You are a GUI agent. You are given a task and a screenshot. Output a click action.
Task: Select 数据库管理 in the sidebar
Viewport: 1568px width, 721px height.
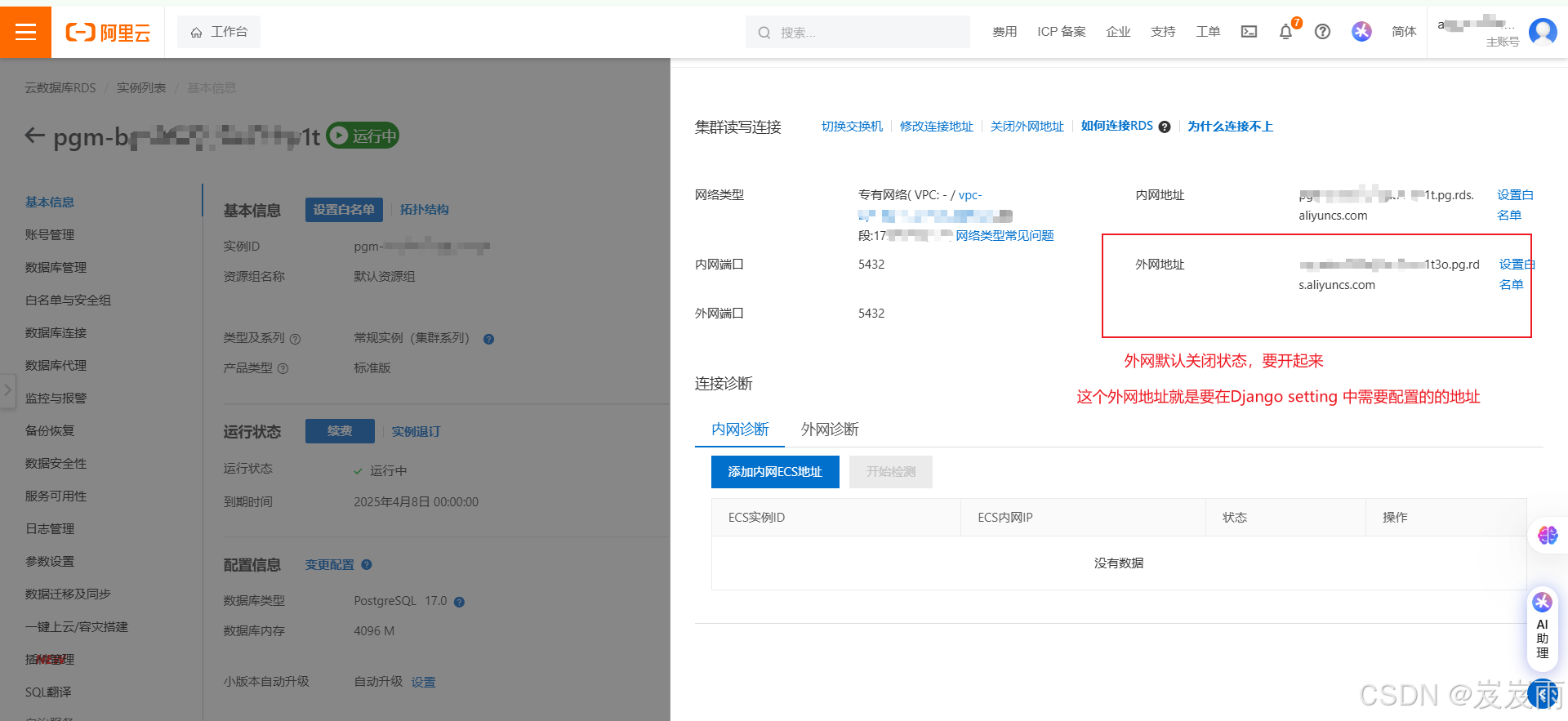point(56,267)
